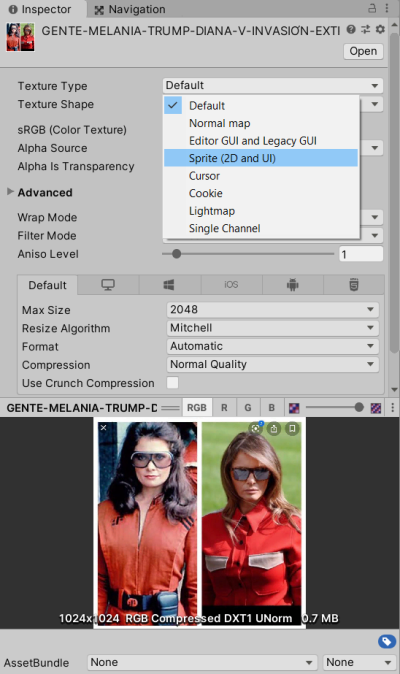Switch to the Navigation tab
Viewport: 400px width, 674px height.
130,9
